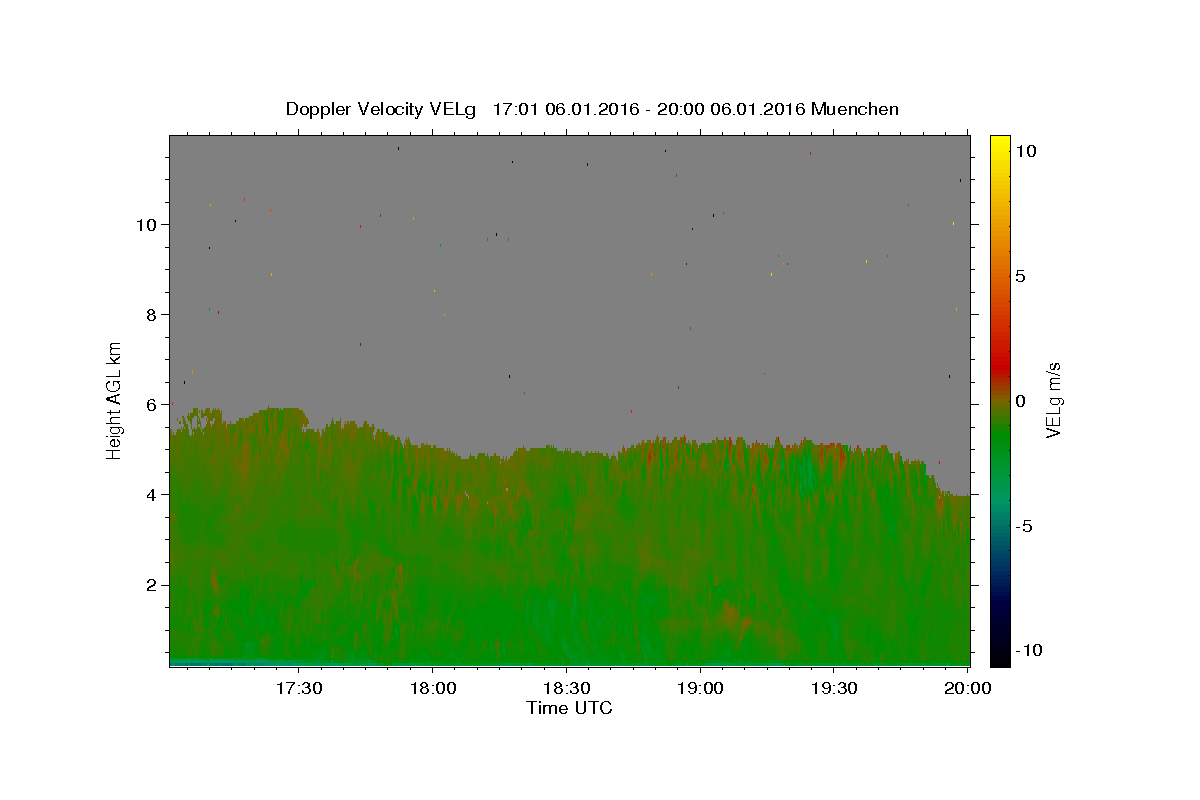Click the 4 km height tick label
1200x800 pixels.
[151, 494]
